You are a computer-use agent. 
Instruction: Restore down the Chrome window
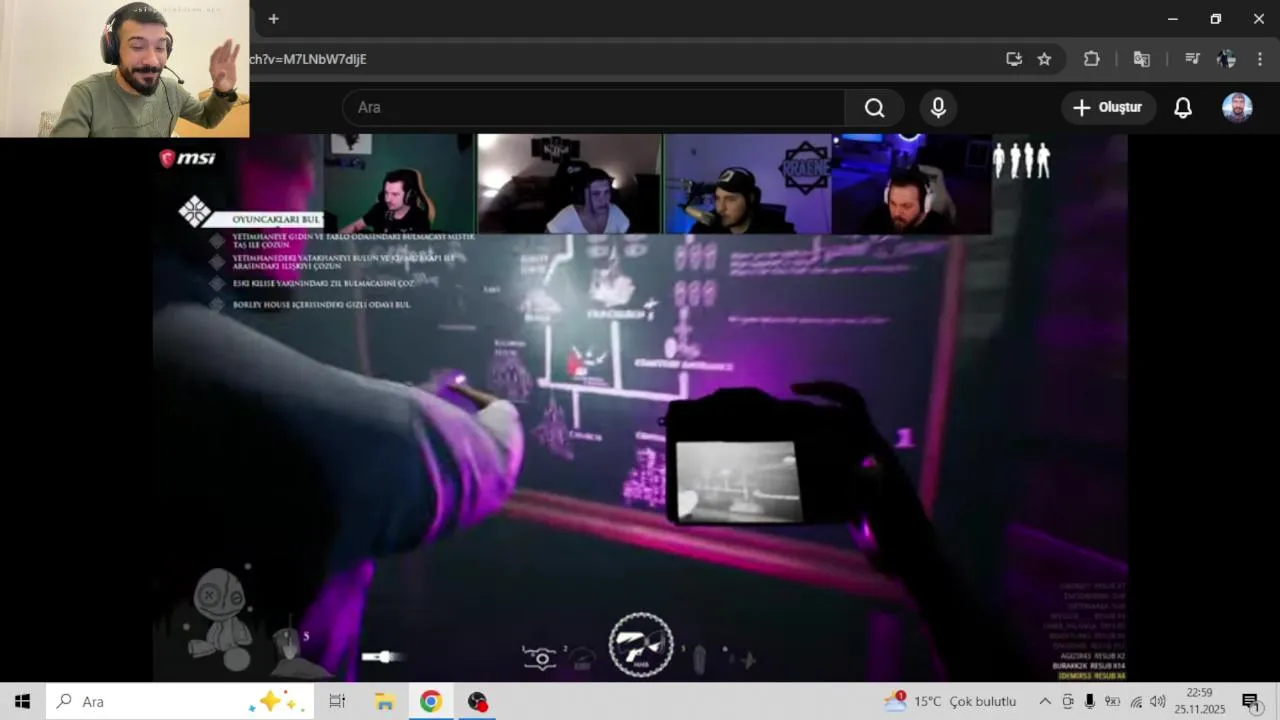click(1216, 19)
